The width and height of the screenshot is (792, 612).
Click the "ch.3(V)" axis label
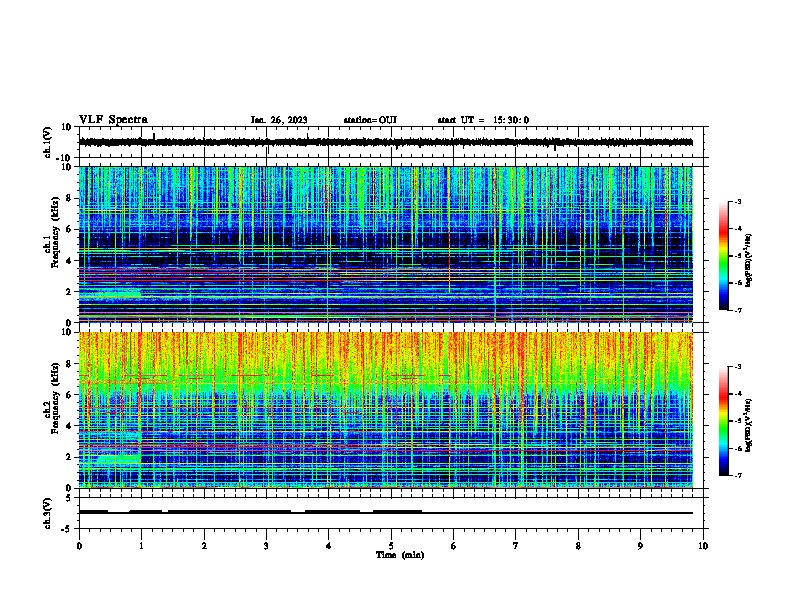pos(48,513)
